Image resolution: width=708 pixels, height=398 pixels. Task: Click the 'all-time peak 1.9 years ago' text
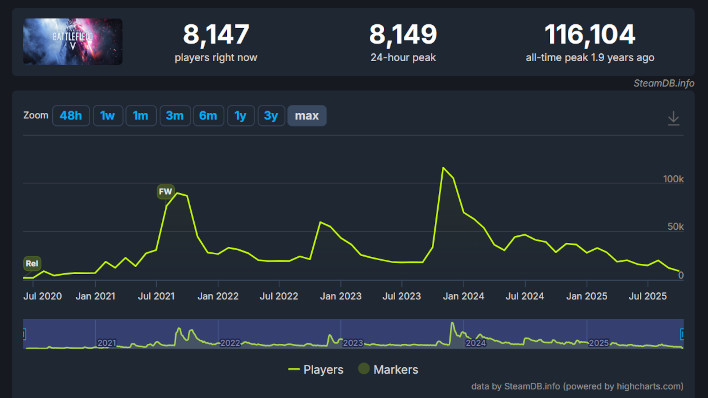(x=590, y=57)
